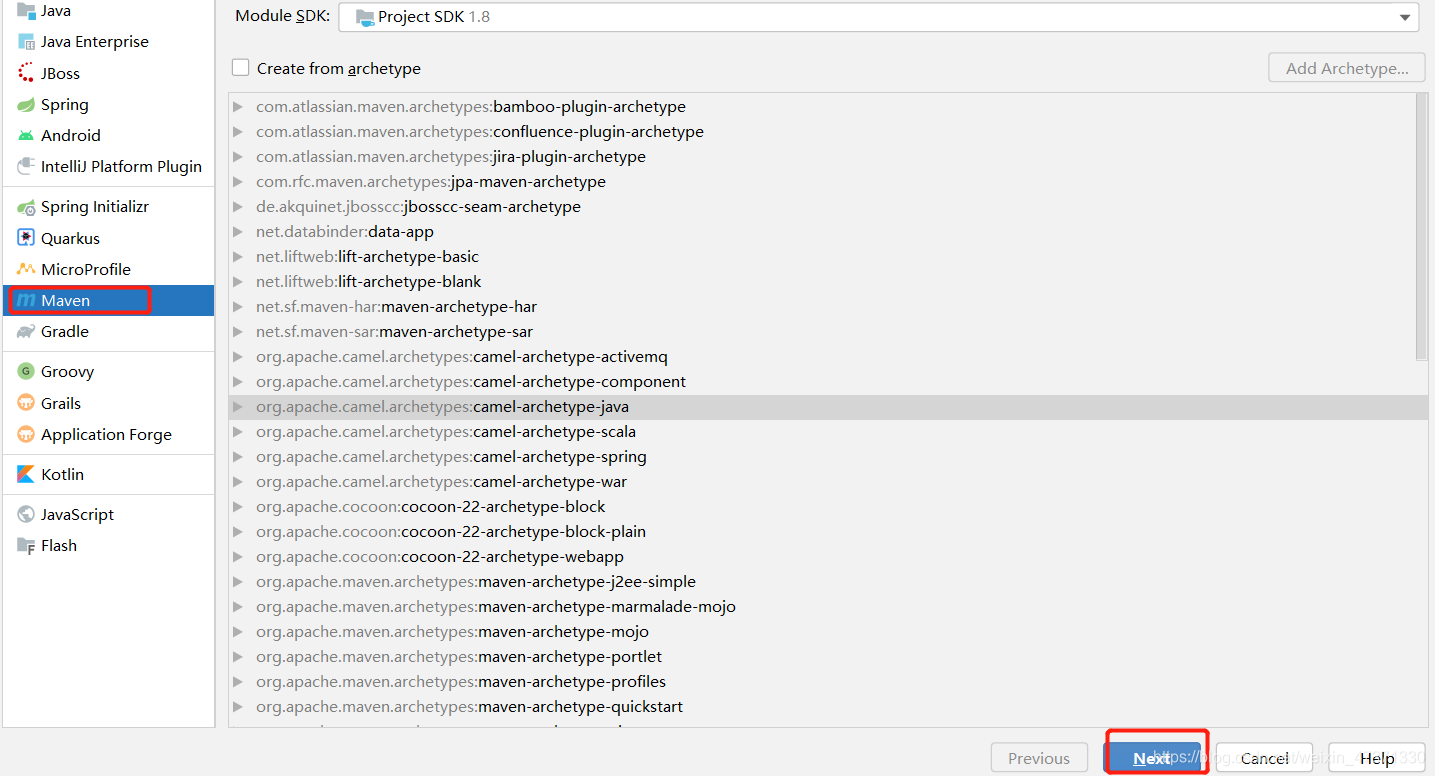Select camel-archetype-war row

coord(828,482)
